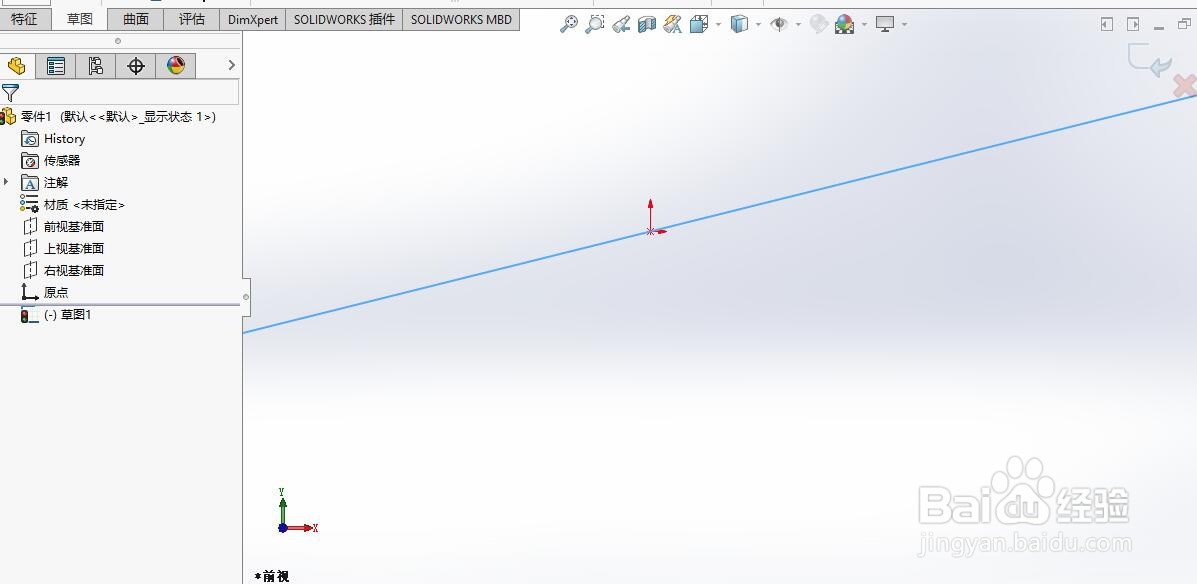Select the 前视基准面 (Front Plane)

point(73,227)
